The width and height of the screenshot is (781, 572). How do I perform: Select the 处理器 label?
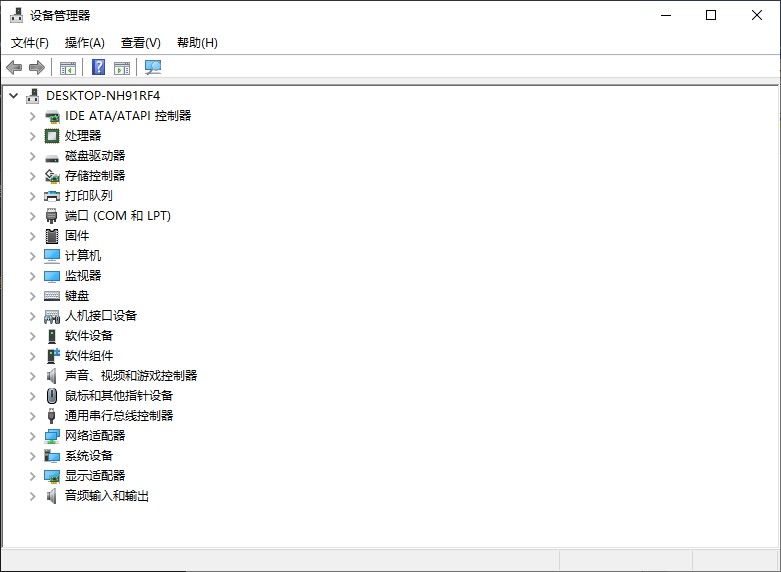tap(83, 136)
